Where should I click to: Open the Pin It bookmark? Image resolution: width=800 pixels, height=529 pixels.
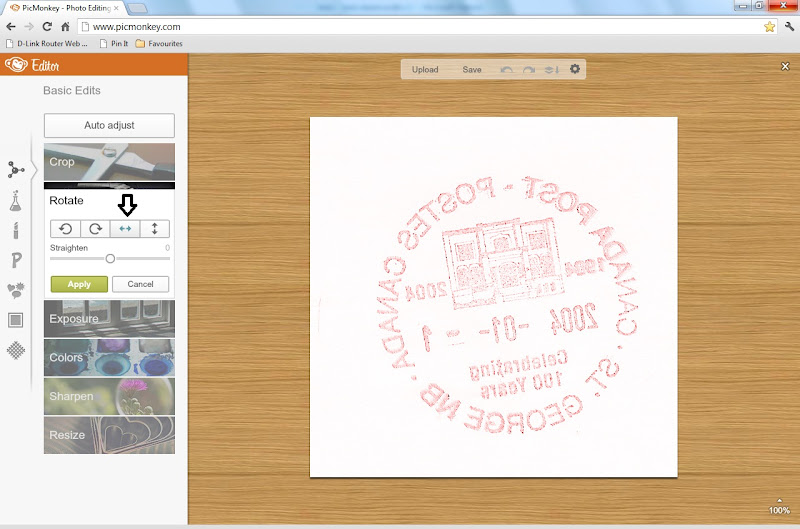point(114,43)
